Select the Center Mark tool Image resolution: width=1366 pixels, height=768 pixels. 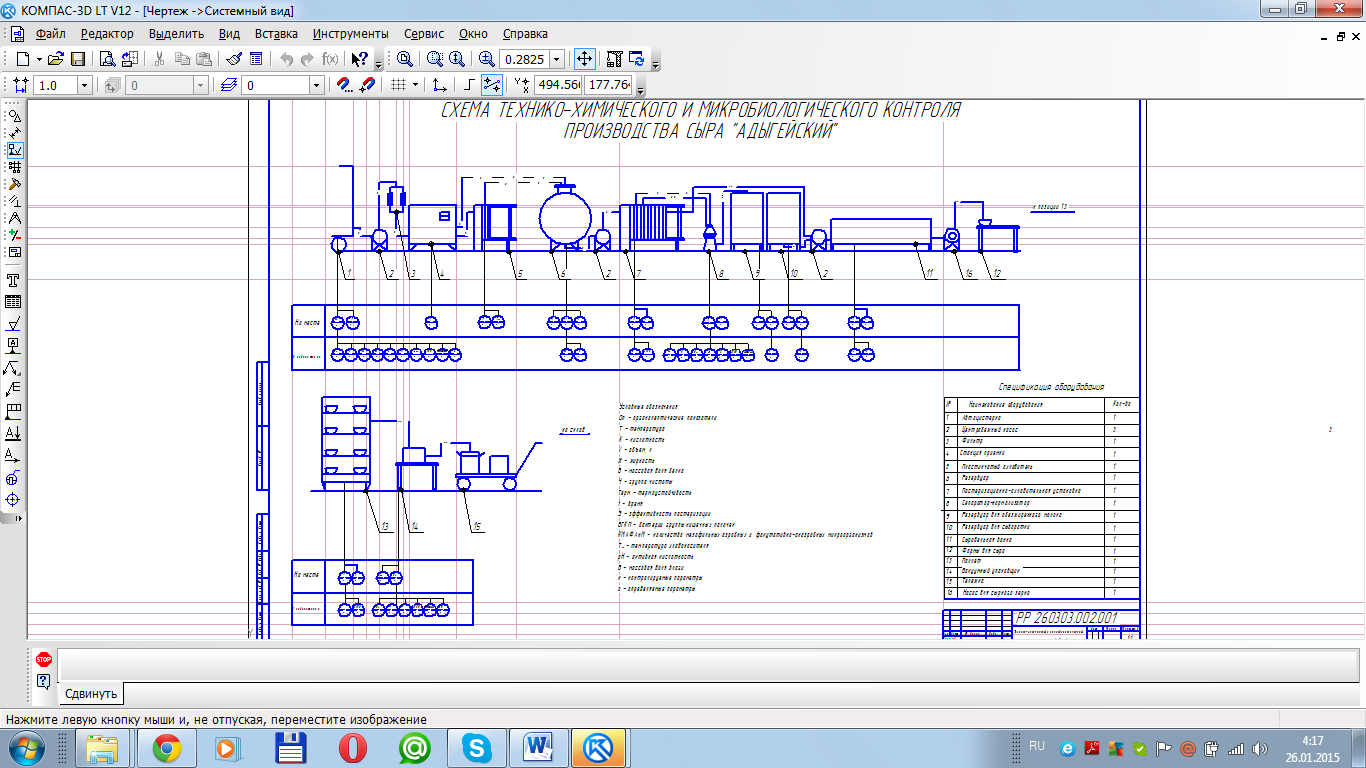click(14, 500)
